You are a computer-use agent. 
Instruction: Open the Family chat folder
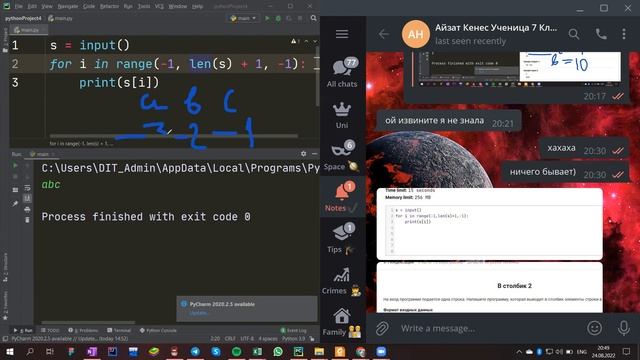(342, 322)
